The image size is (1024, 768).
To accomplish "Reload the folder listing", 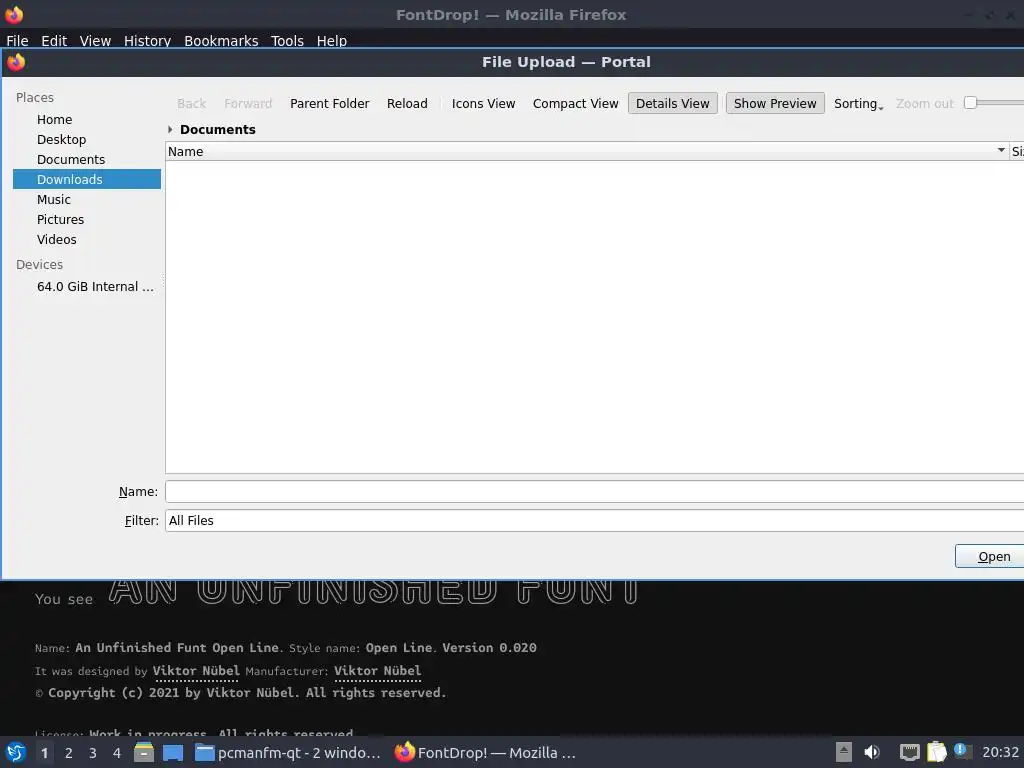I will tap(407, 103).
